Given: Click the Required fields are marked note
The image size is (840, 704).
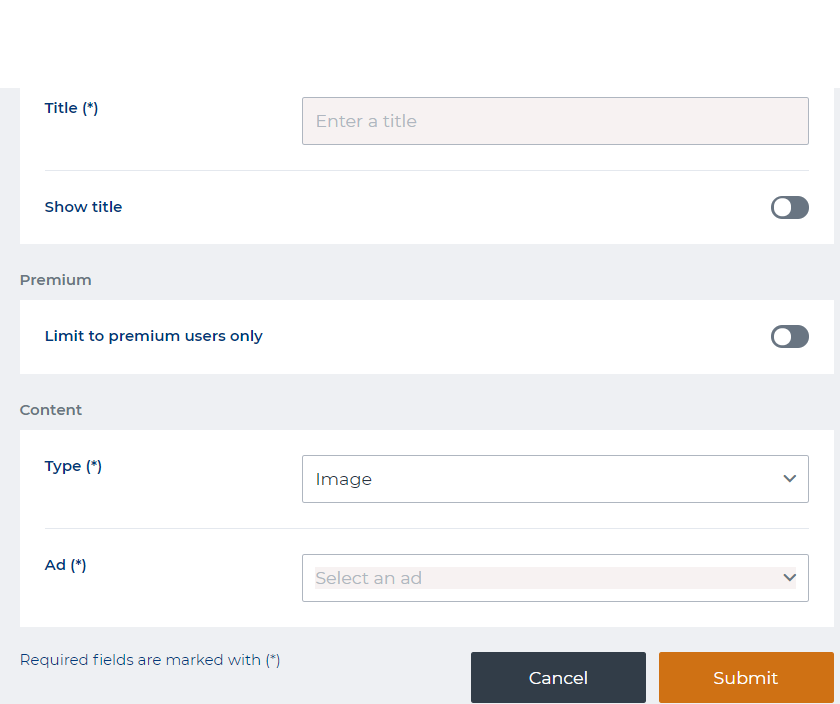Looking at the screenshot, I should 150,660.
